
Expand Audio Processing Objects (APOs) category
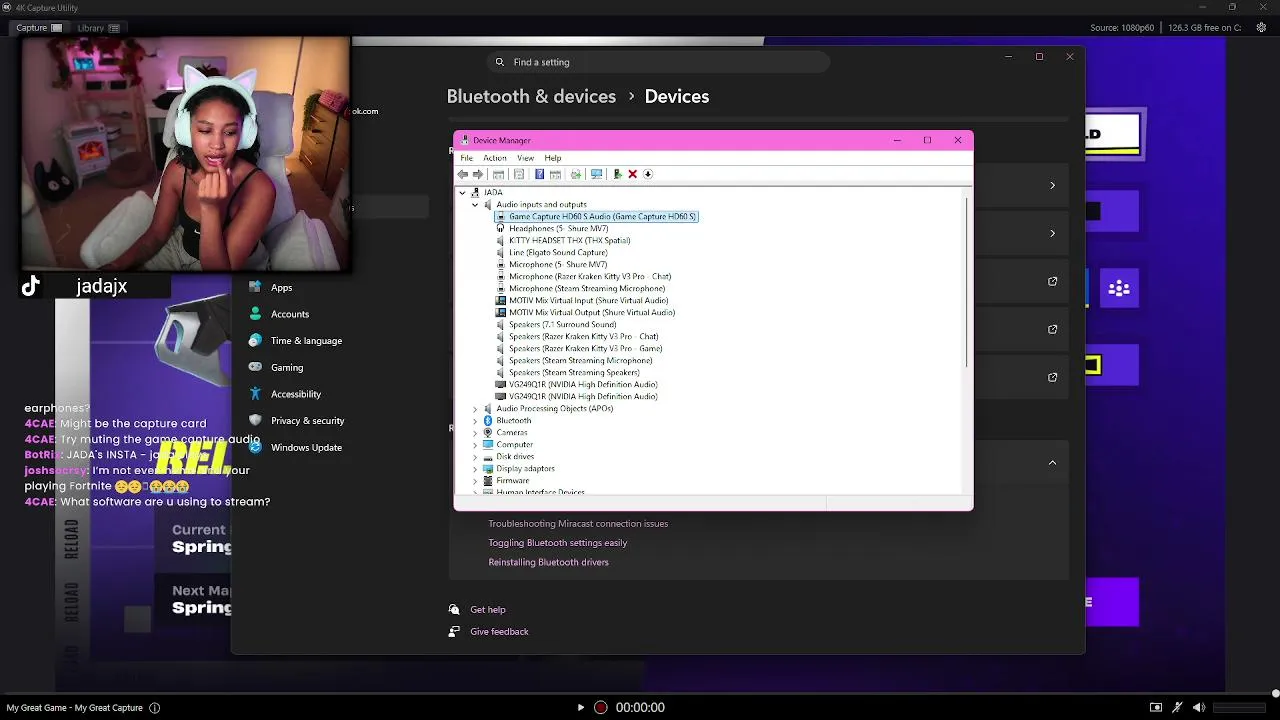point(475,408)
